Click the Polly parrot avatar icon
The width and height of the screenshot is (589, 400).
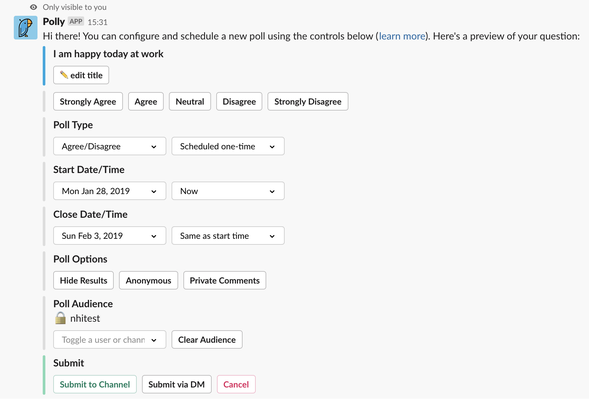(26, 28)
